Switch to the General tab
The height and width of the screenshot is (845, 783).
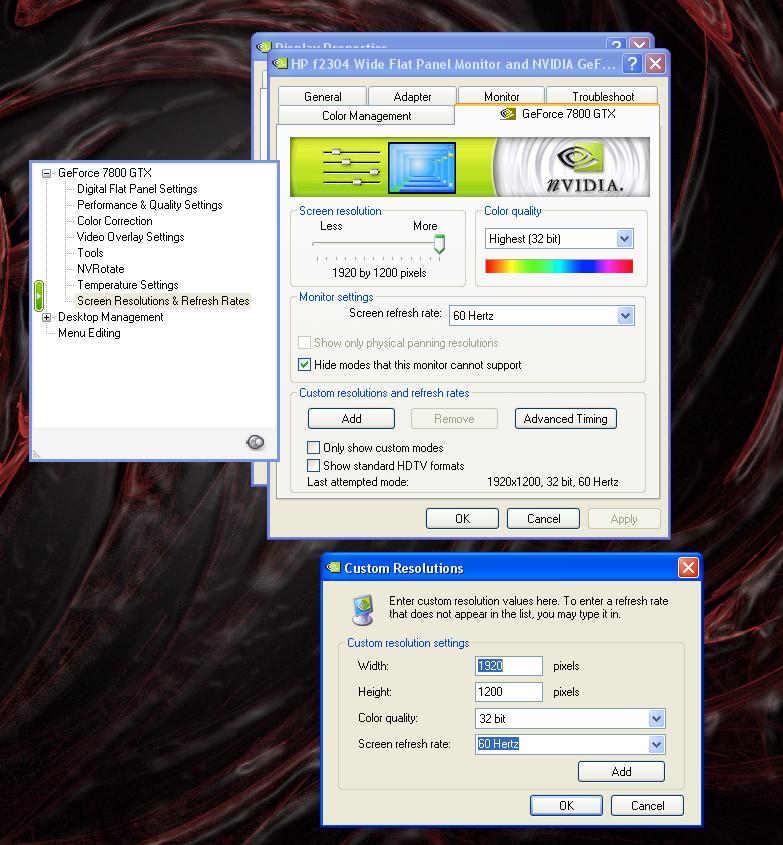pyautogui.click(x=322, y=96)
